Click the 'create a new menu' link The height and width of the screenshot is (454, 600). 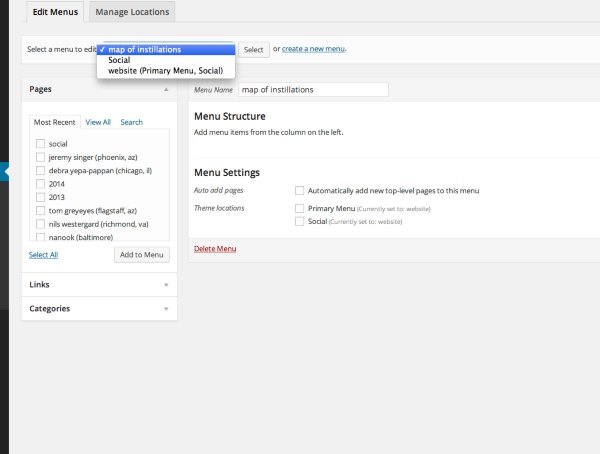click(x=314, y=49)
